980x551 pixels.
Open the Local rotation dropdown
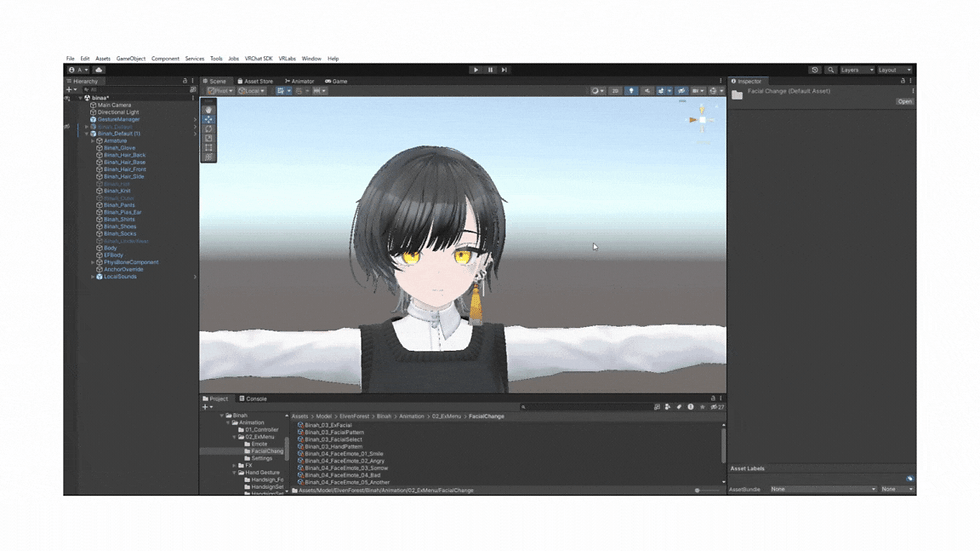pos(252,91)
